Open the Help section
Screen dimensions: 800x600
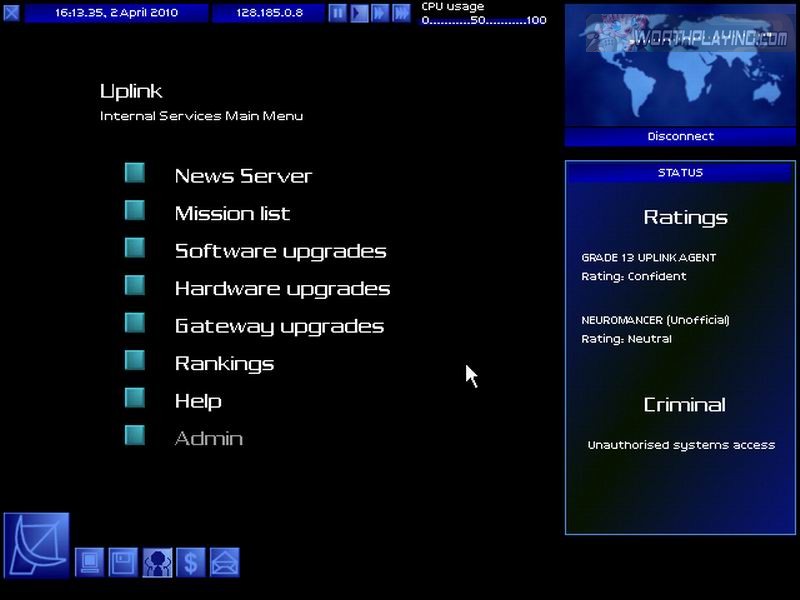[198, 401]
